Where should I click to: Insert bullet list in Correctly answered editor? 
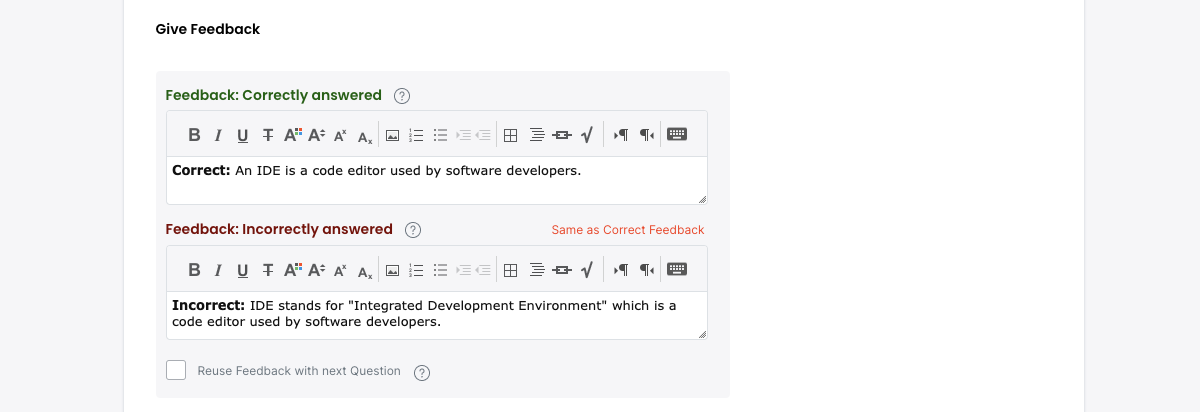point(440,135)
